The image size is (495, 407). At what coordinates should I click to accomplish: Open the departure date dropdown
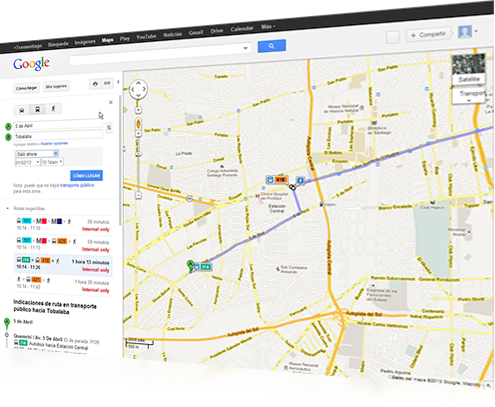(x=27, y=162)
